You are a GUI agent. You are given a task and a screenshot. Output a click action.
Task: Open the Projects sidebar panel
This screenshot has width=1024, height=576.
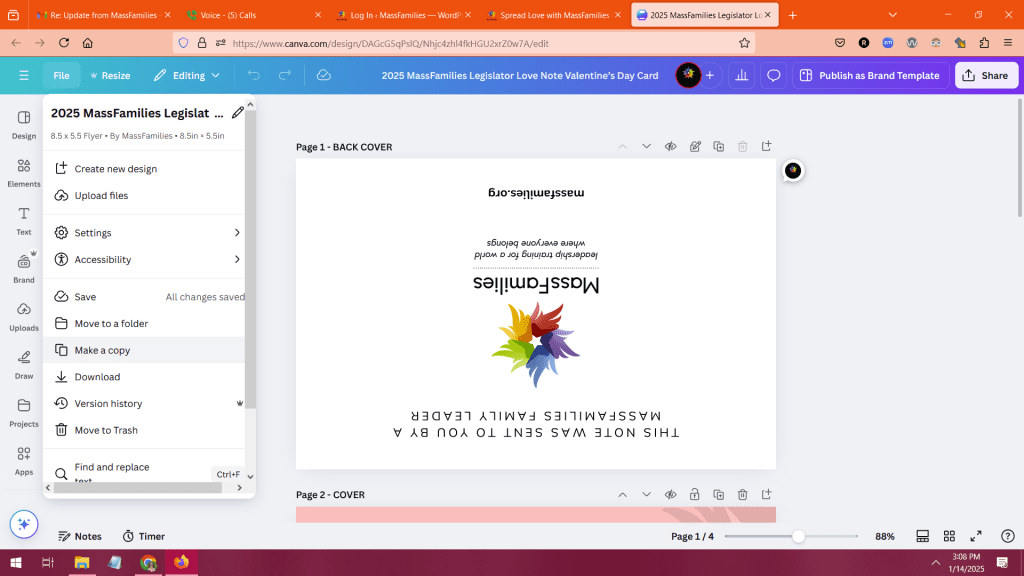(24, 413)
